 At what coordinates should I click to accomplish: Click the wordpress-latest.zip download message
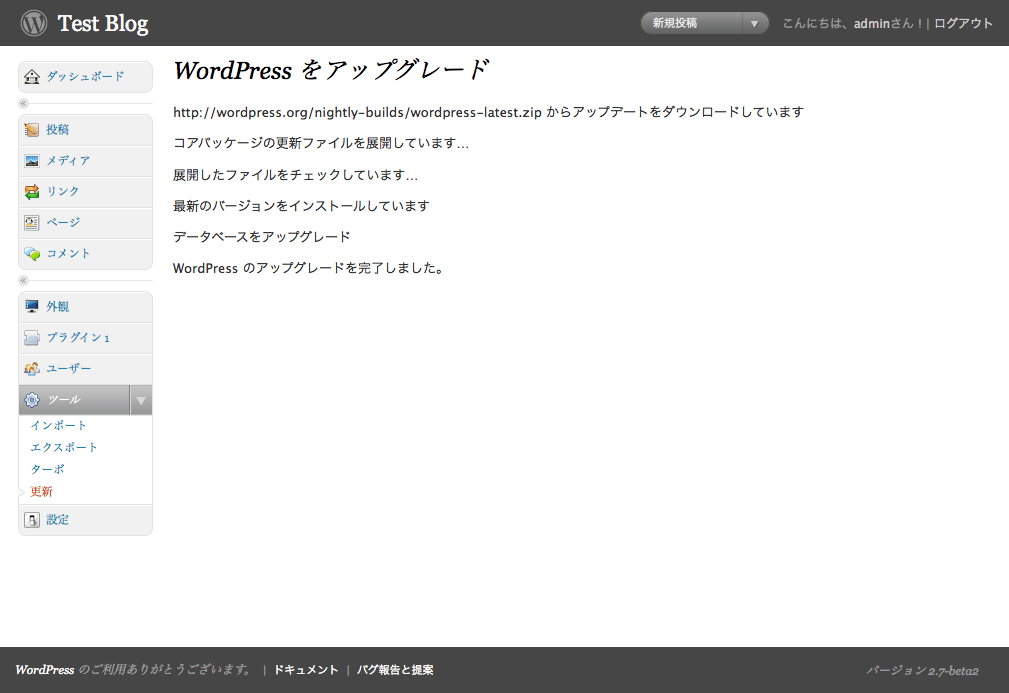click(488, 112)
